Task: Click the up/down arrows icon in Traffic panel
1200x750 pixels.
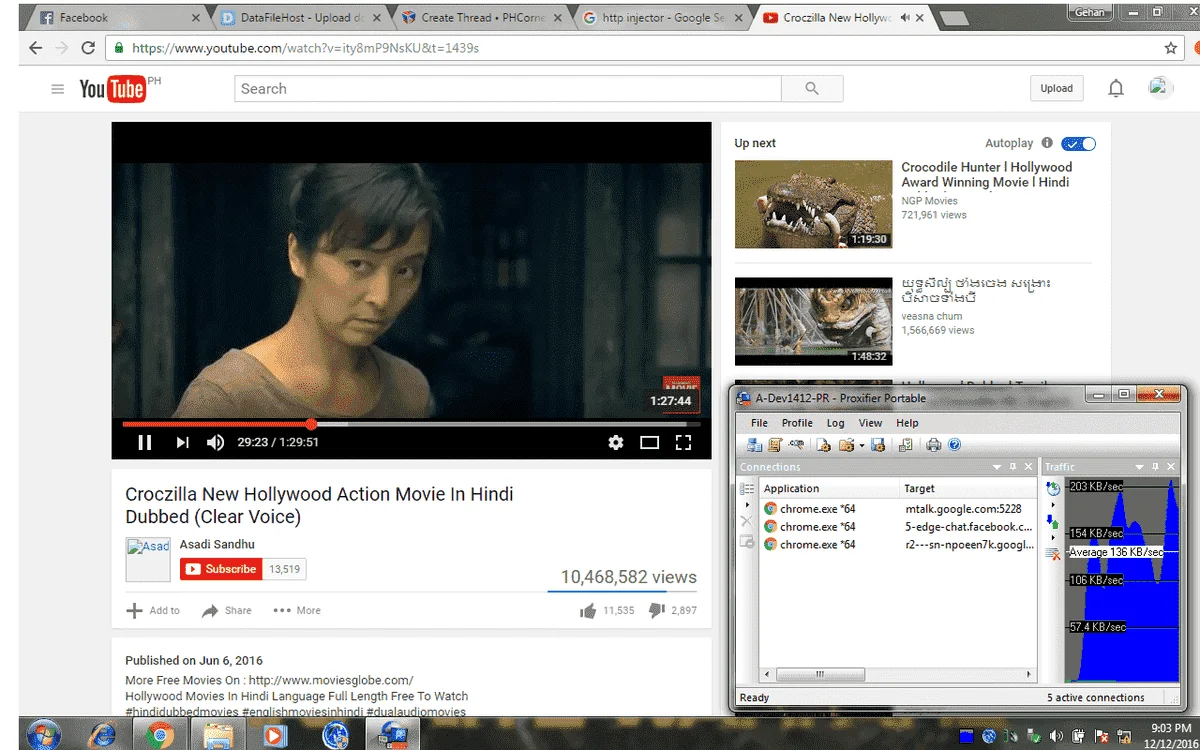Action: coord(1052,521)
